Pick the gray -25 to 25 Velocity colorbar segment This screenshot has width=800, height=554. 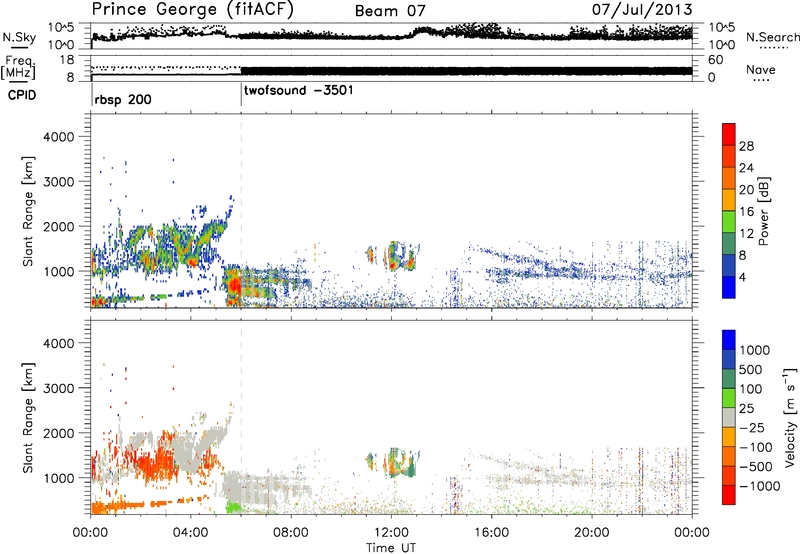729,417
